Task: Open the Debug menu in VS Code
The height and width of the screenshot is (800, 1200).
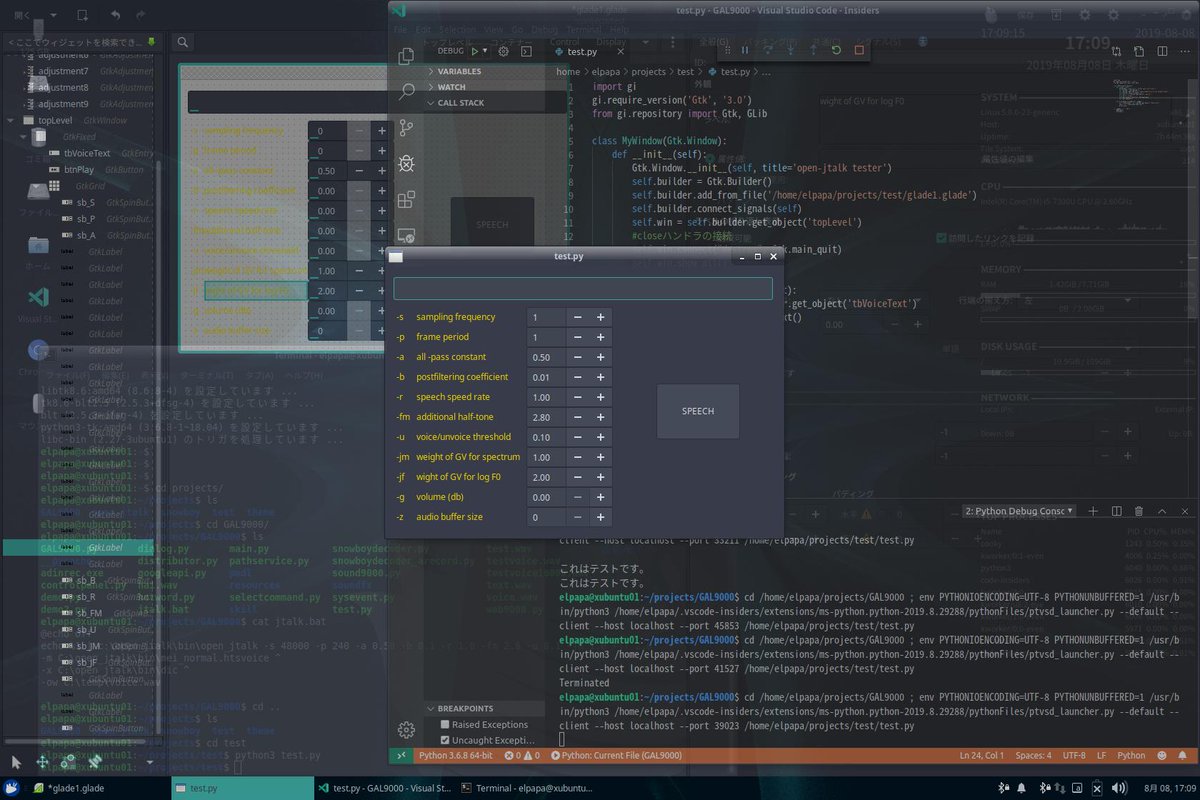Action: [x=545, y=30]
